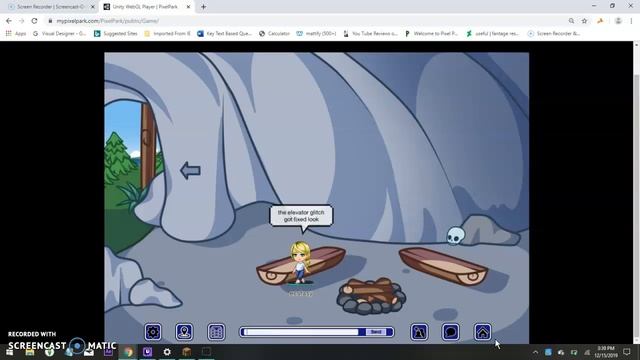Focus the game chat text input
The image size is (640, 360).
301,332
